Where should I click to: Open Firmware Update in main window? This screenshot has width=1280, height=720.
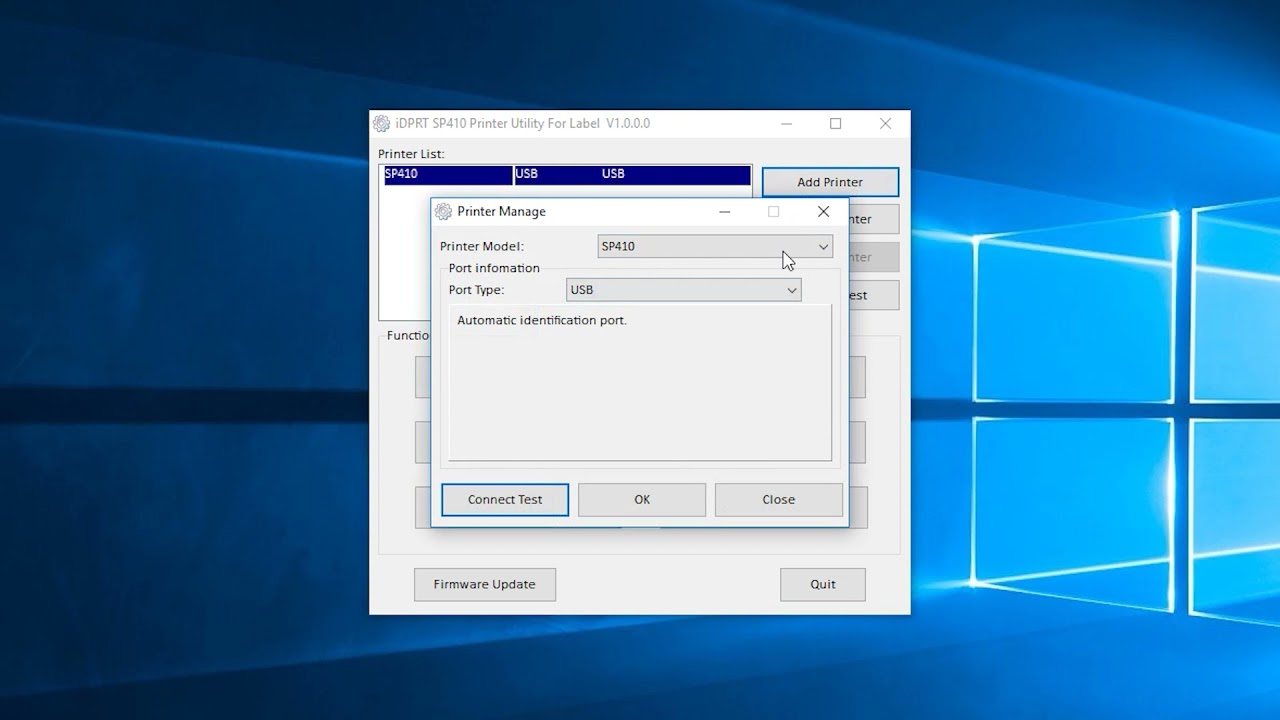tap(485, 584)
